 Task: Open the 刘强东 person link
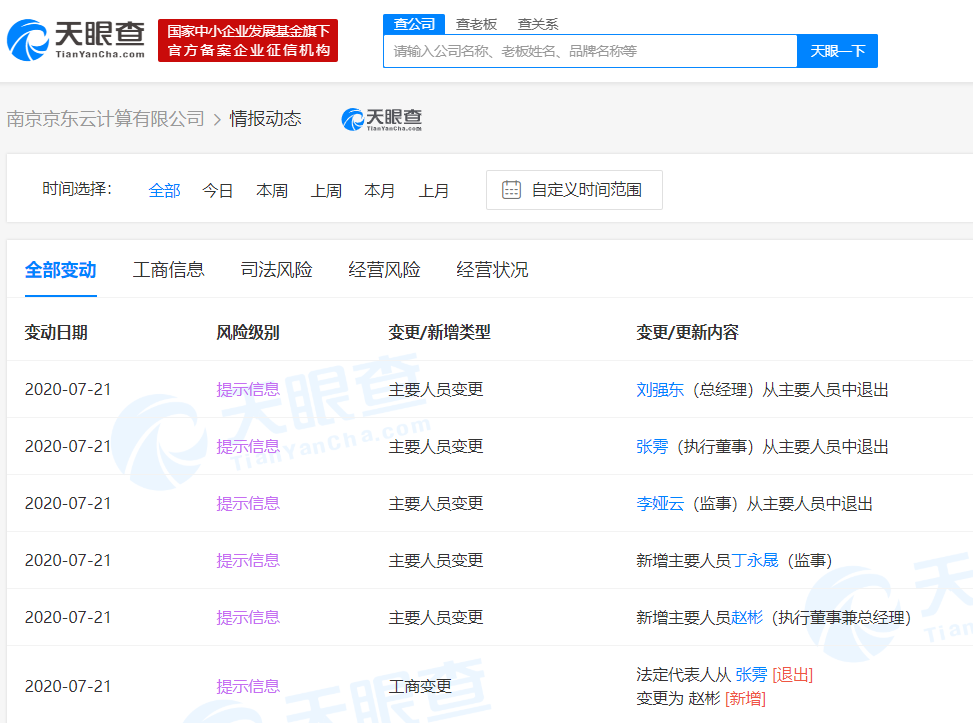(660, 390)
